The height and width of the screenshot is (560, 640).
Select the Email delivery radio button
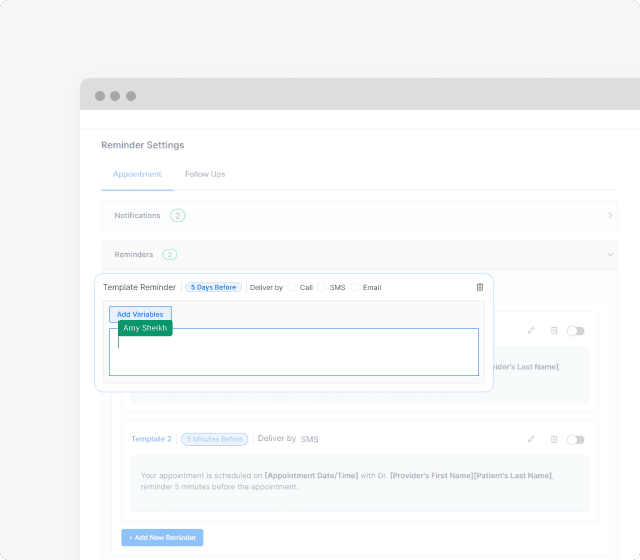pos(355,288)
